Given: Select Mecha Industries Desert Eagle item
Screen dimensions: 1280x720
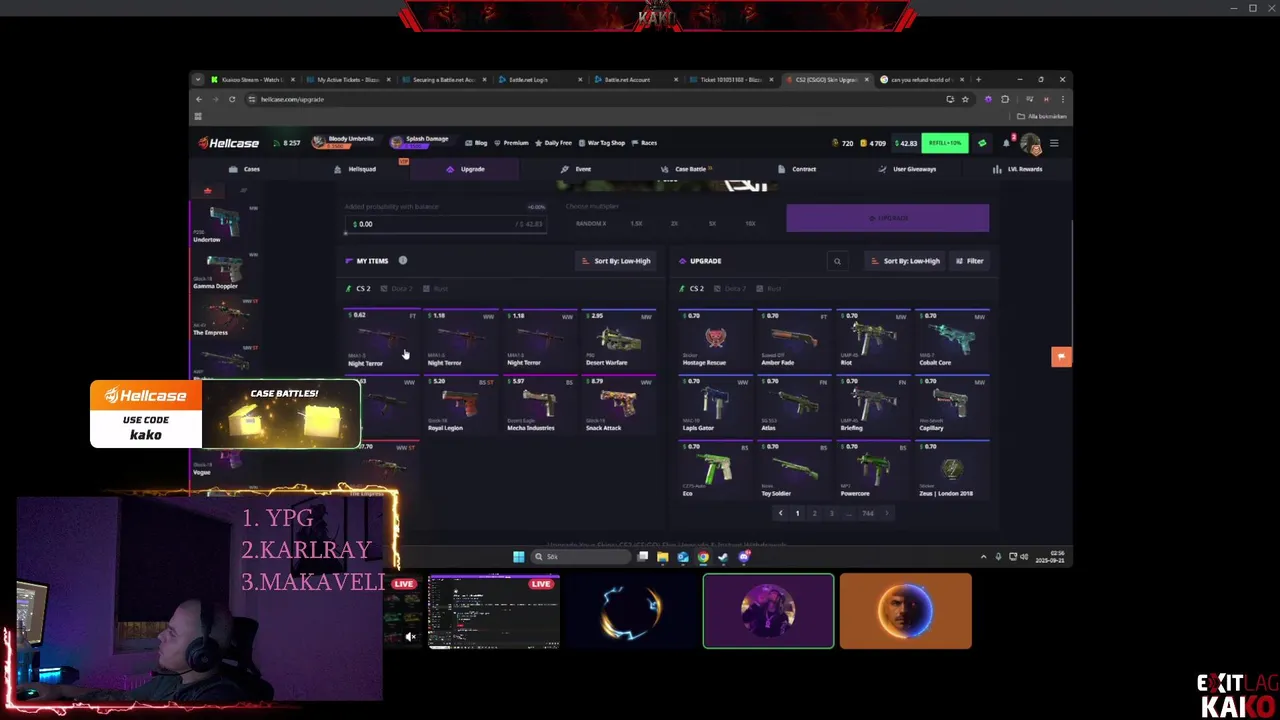Looking at the screenshot, I should coord(540,405).
